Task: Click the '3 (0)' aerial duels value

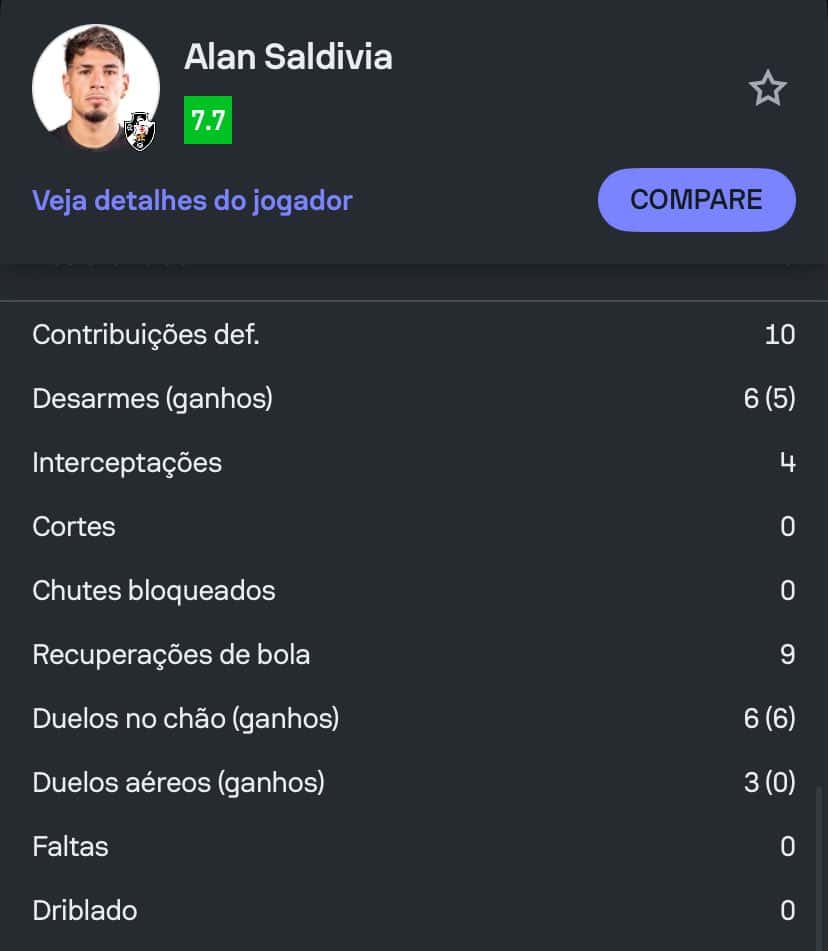Action: 769,782
